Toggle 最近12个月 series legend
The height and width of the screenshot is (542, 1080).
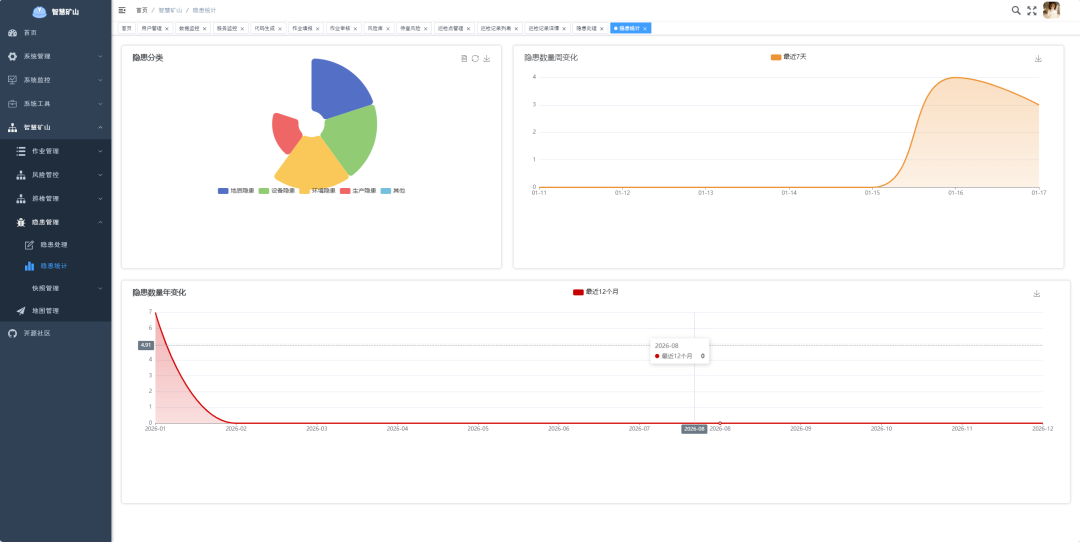pyautogui.click(x=596, y=292)
